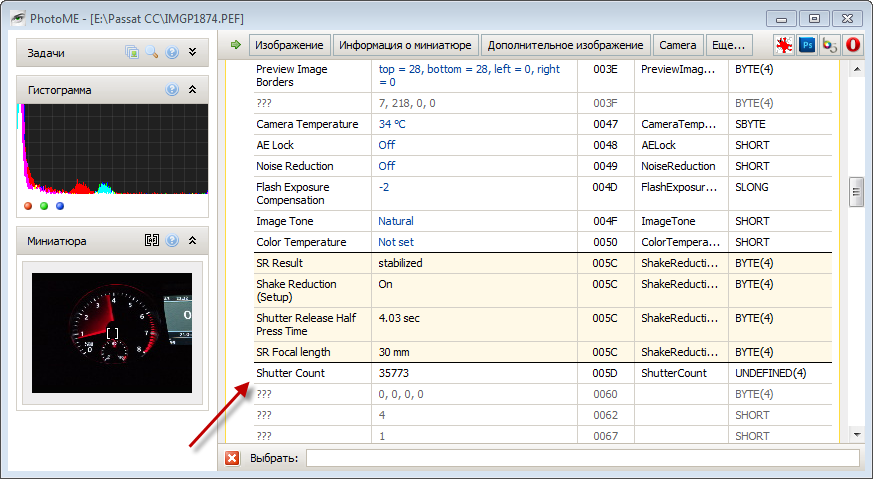
Task: Select the Preview Image Borders label
Action: 292,76
